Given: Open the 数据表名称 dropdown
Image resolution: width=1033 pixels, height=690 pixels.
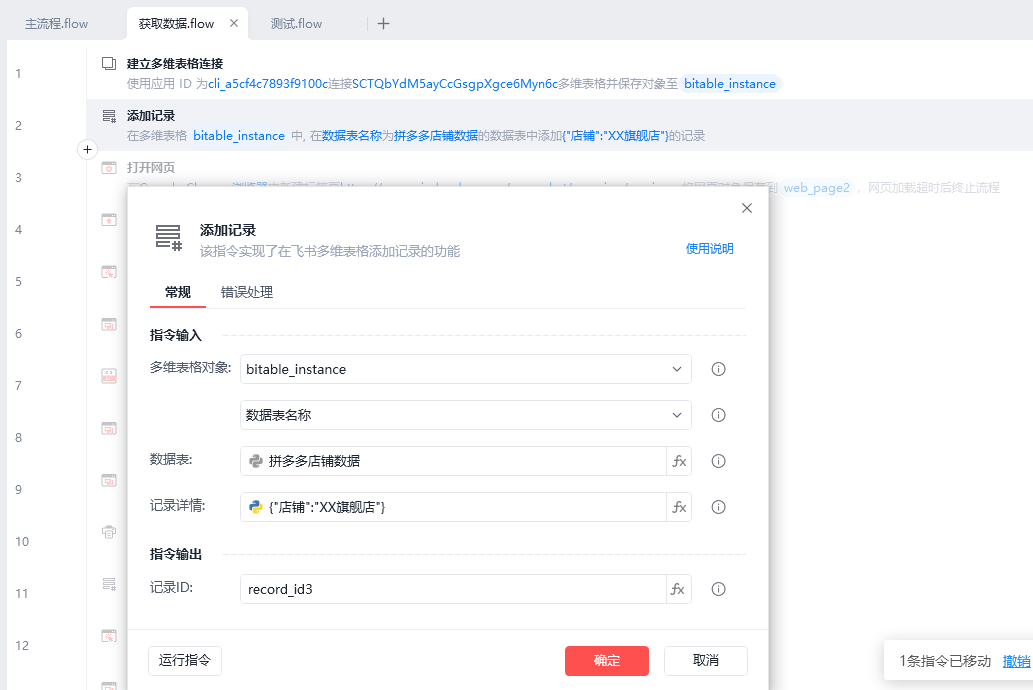Looking at the screenshot, I should (466, 415).
